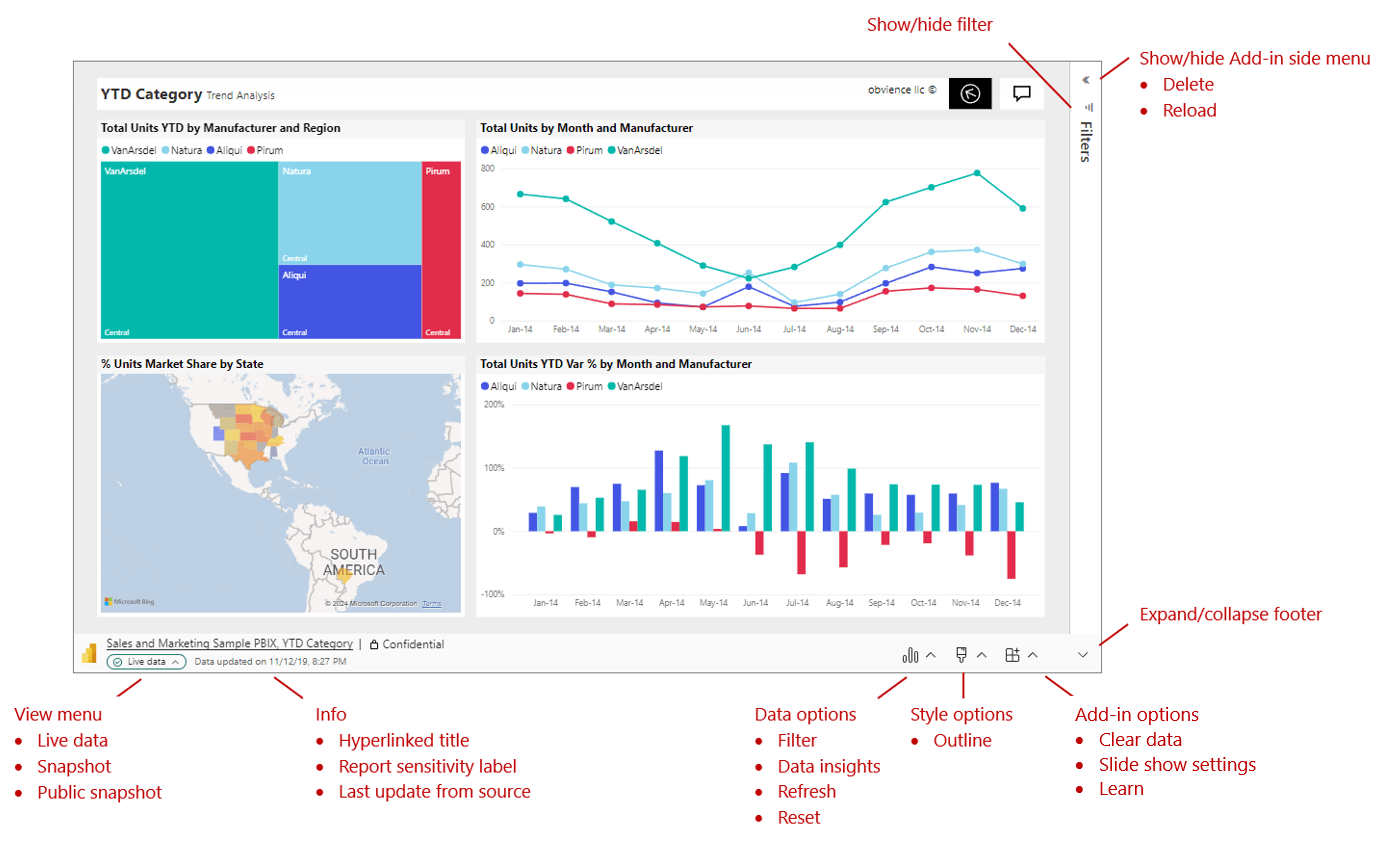Image resolution: width=1397 pixels, height=845 pixels.
Task: Expand the Live data view menu
Action: [x=146, y=662]
